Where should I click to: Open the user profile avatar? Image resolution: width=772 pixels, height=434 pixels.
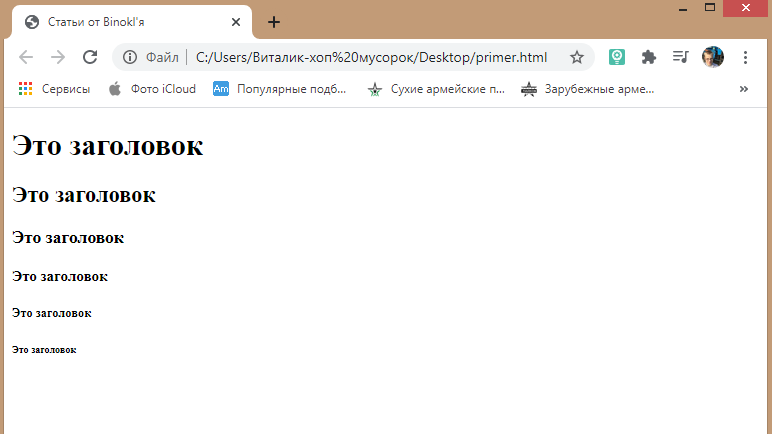tap(713, 57)
